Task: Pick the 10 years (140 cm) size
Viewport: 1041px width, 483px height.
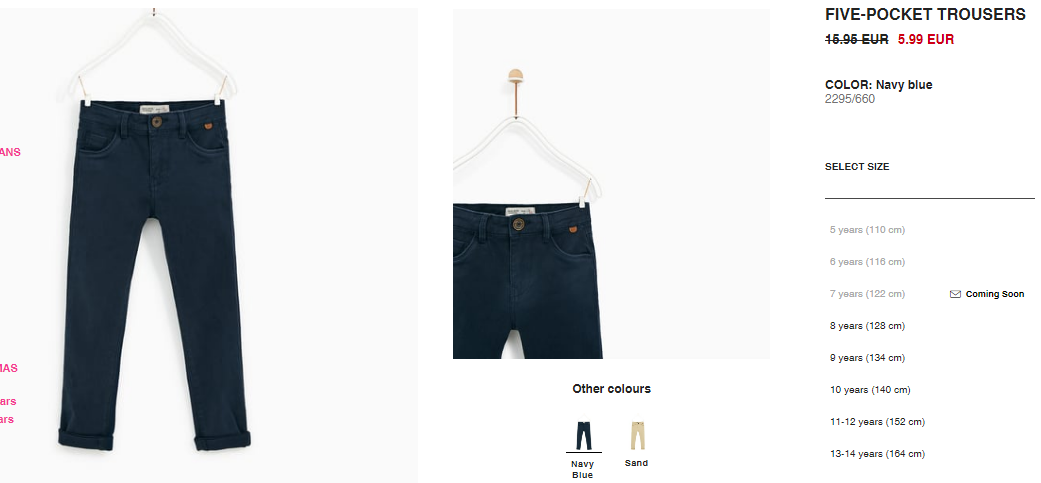Action: tap(870, 389)
